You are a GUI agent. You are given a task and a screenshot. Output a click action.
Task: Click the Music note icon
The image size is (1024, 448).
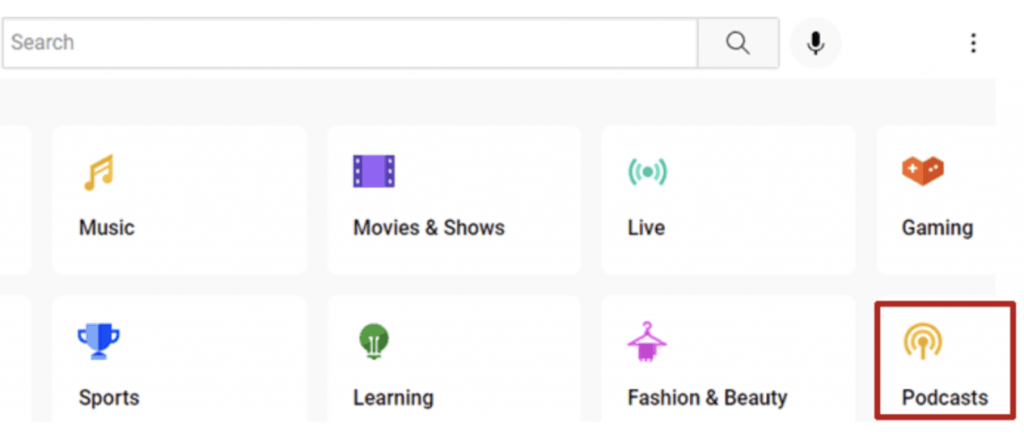pyautogui.click(x=99, y=172)
